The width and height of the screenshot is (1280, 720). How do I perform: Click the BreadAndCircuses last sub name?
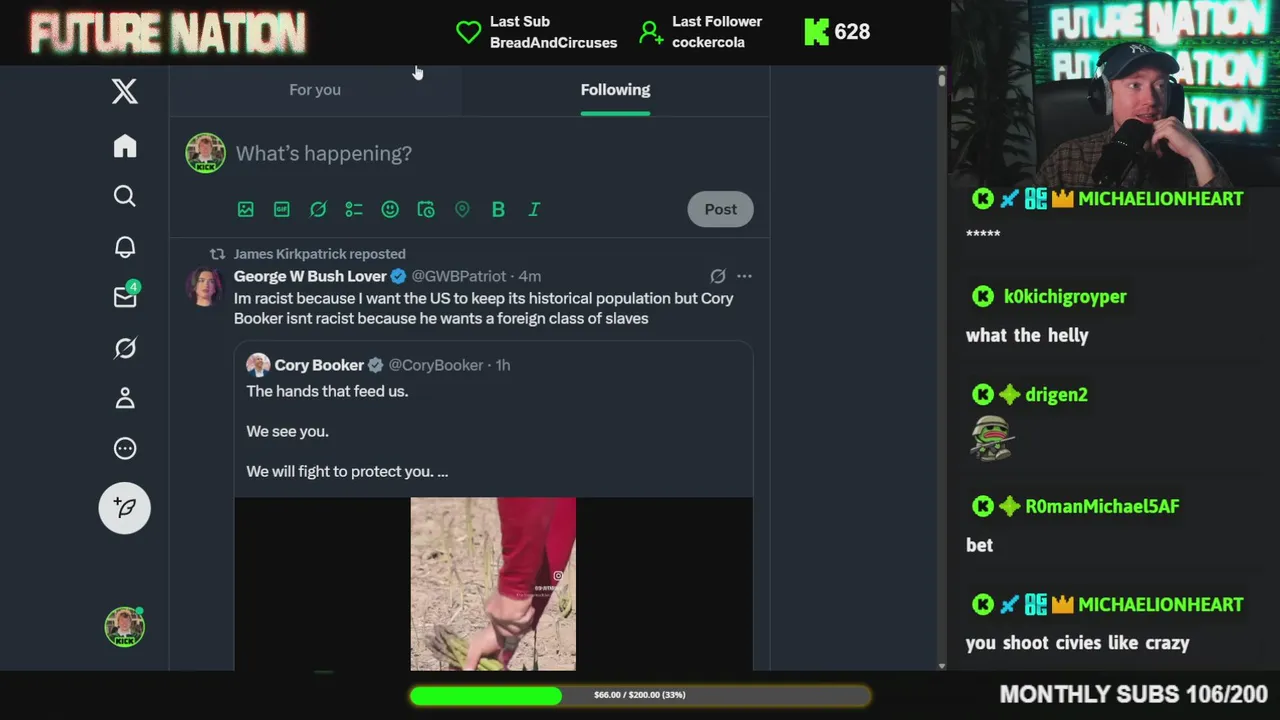[x=553, y=43]
